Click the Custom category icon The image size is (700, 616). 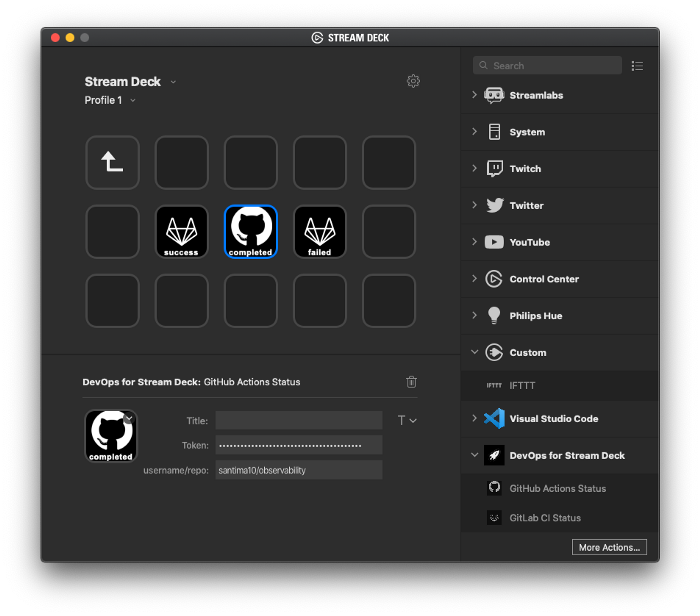click(494, 353)
